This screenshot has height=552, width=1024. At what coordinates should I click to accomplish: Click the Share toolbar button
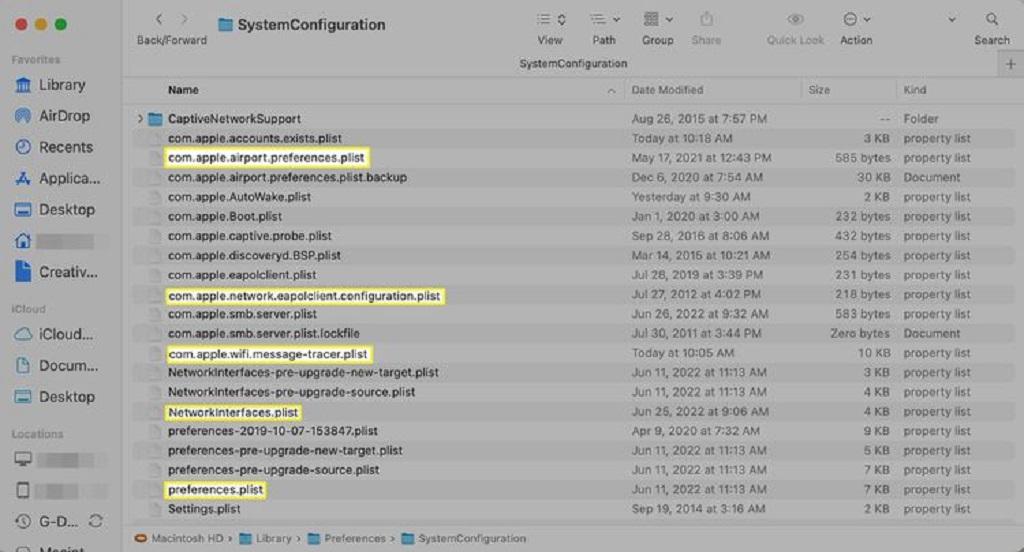[x=706, y=20]
